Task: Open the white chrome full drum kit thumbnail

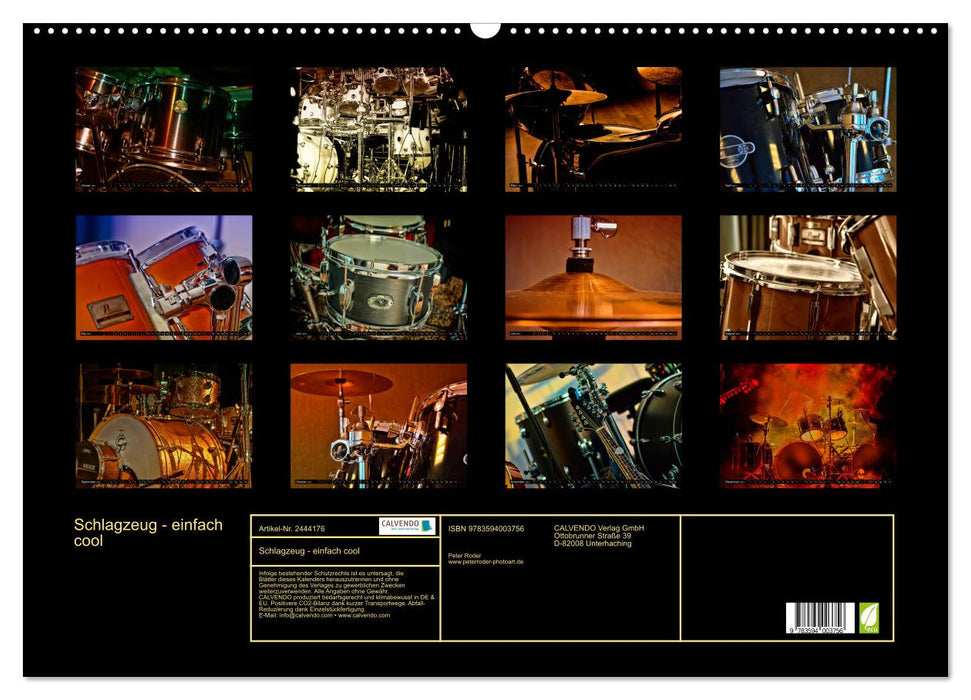Action: pyautogui.click(x=378, y=129)
